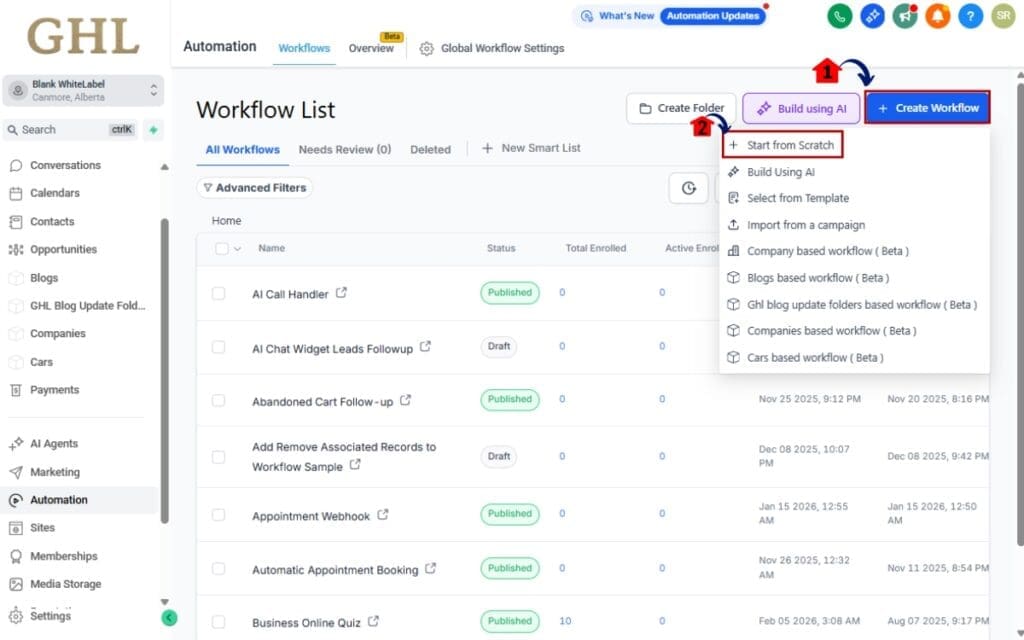Image resolution: width=1024 pixels, height=640 pixels.
Task: Click the blue help question mark icon
Action: (x=970, y=16)
